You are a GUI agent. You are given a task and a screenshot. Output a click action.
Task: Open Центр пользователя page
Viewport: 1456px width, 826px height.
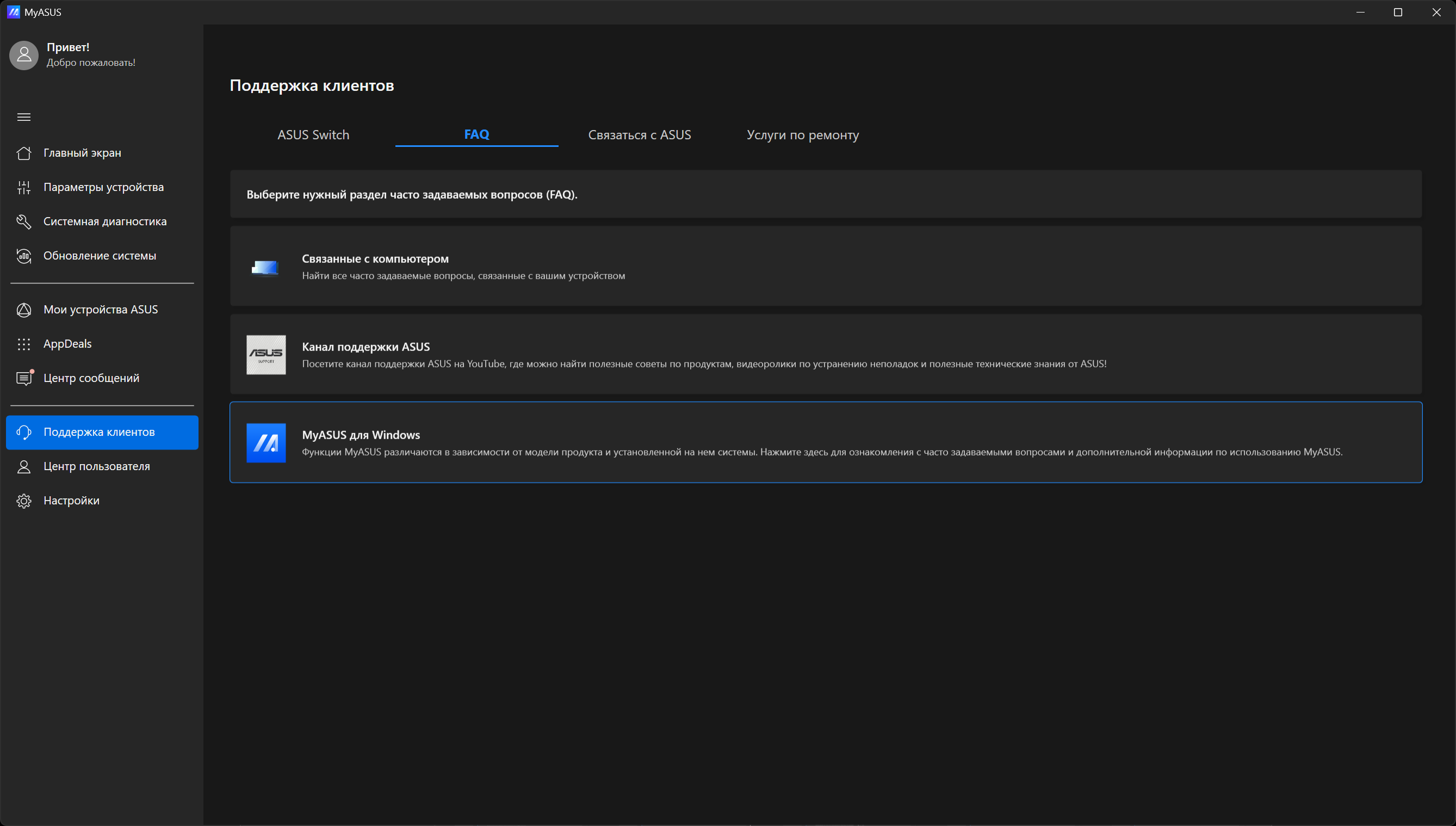pyautogui.click(x=102, y=466)
